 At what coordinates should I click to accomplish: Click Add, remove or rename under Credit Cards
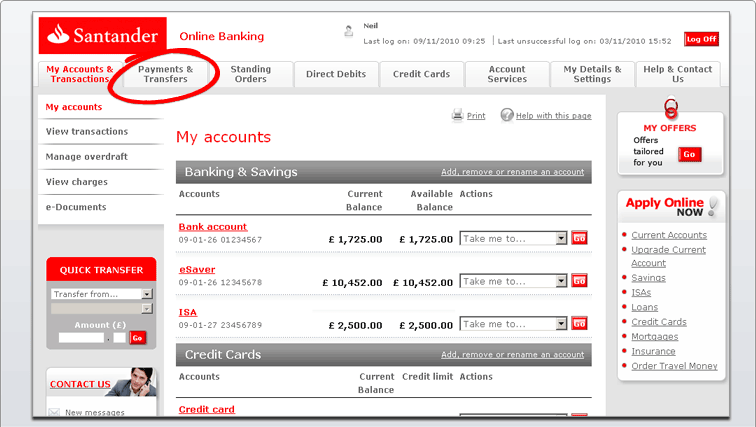coord(513,355)
